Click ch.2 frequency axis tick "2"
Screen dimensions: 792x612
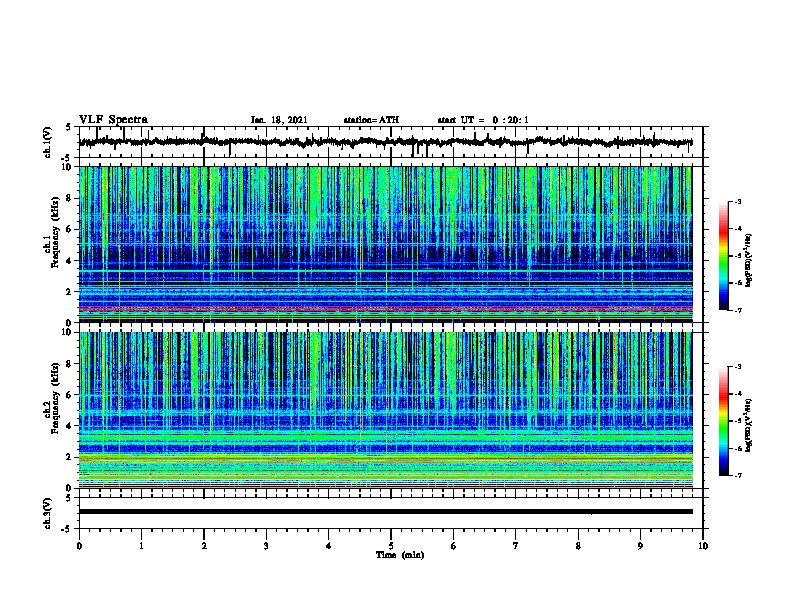69,457
